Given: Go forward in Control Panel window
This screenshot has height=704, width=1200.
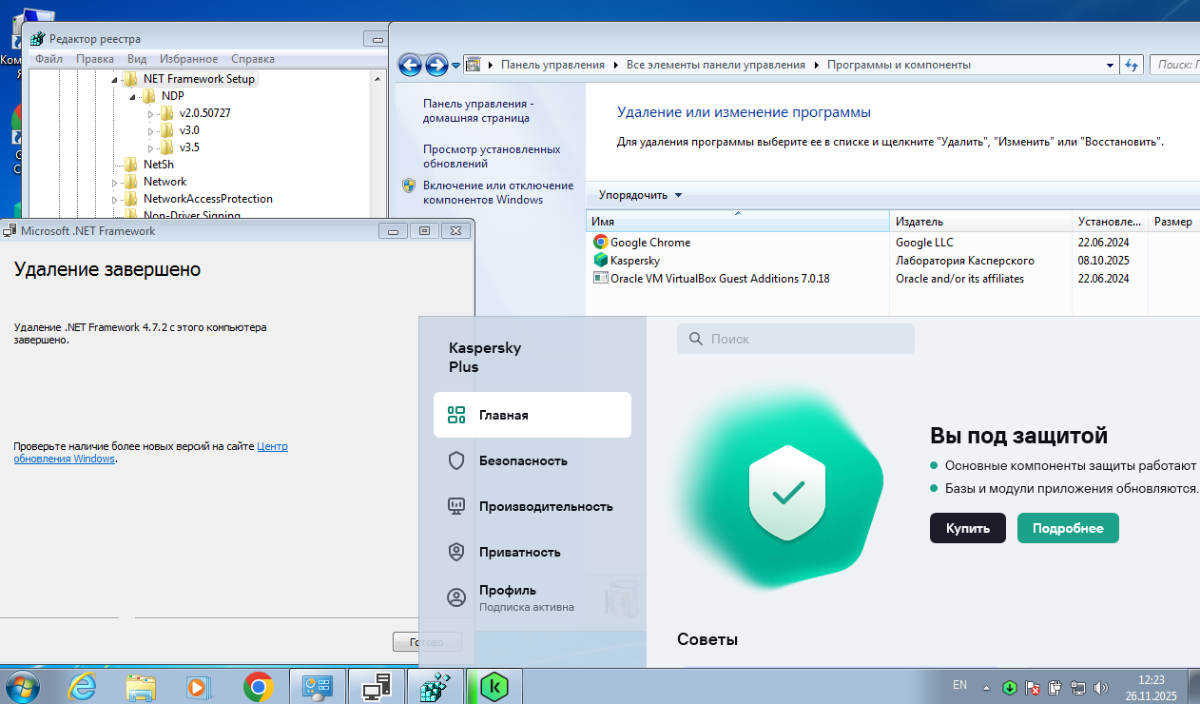Looking at the screenshot, I should point(437,65).
